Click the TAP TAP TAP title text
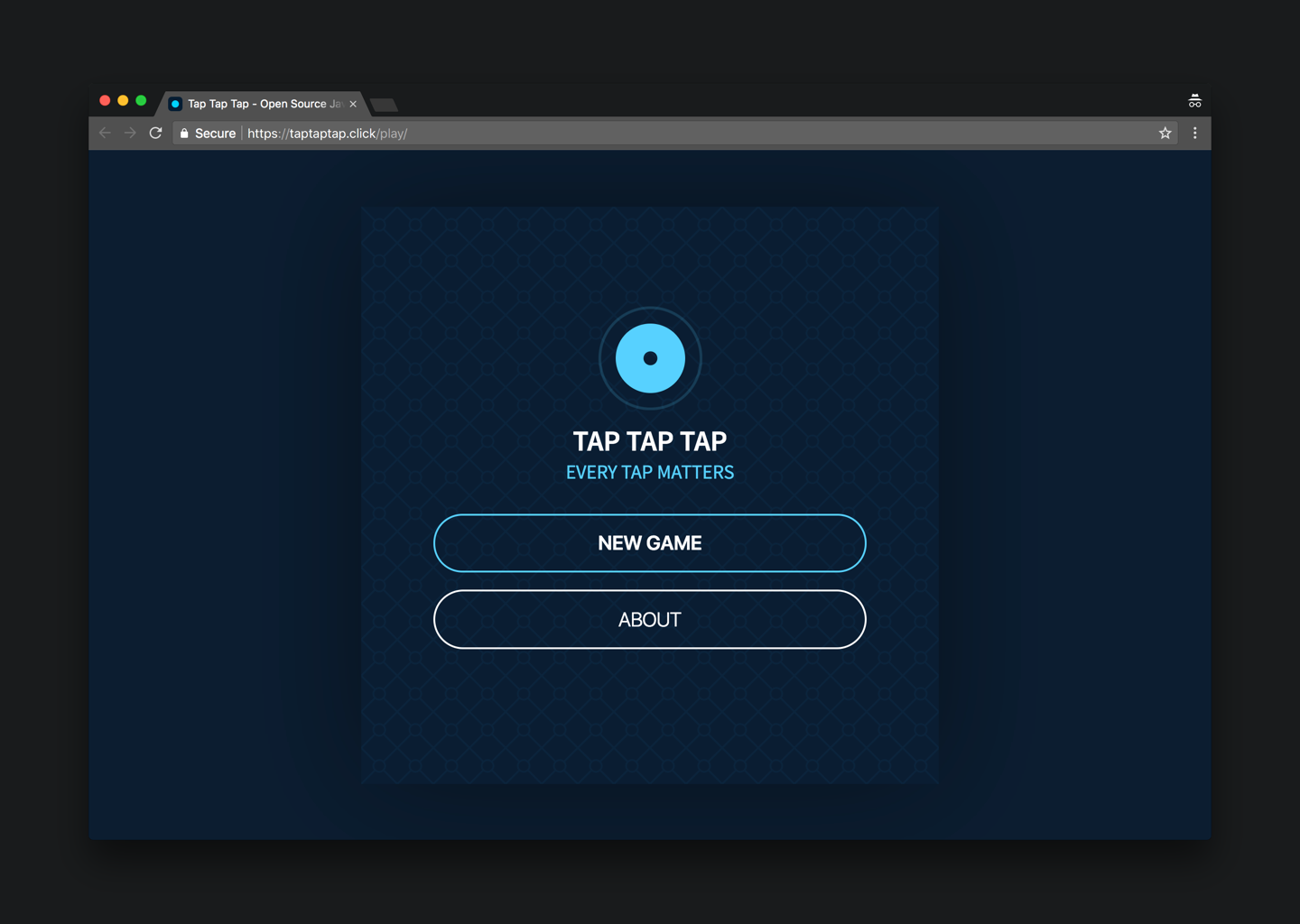The height and width of the screenshot is (924, 1300). 650,441
